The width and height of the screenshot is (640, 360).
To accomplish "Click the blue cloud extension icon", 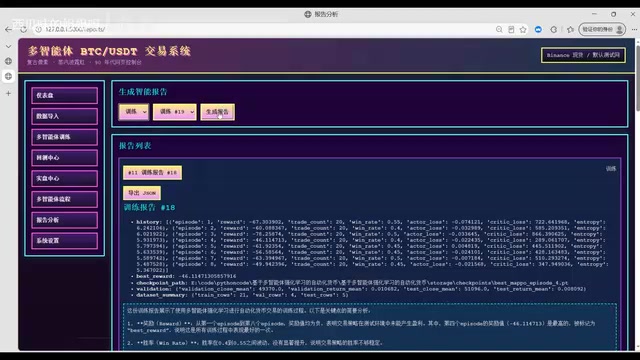I will pyautogui.click(x=538, y=29).
